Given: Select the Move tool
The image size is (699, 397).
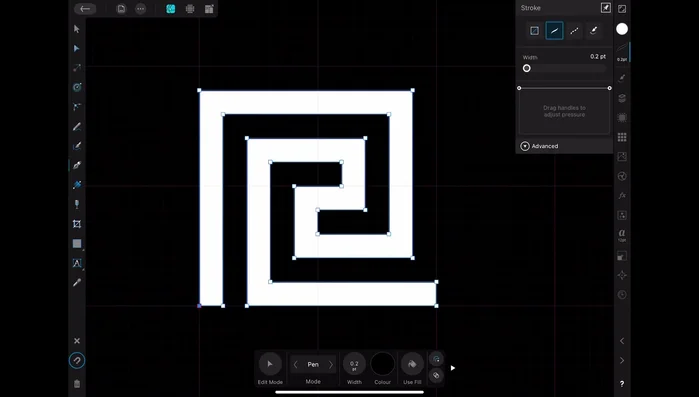Looking at the screenshot, I should 77,29.
